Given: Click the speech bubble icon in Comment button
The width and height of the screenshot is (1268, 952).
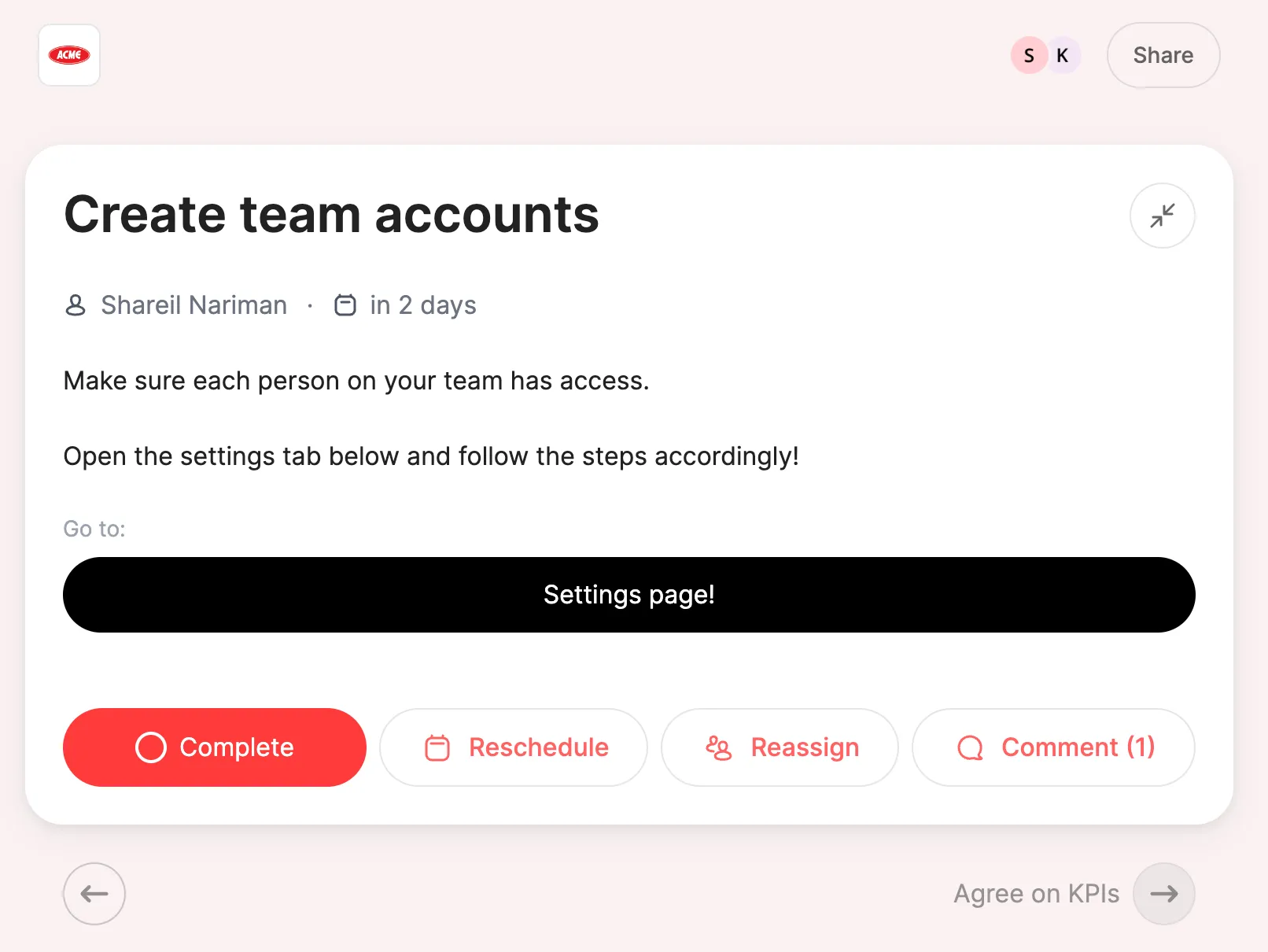Looking at the screenshot, I should point(970,747).
